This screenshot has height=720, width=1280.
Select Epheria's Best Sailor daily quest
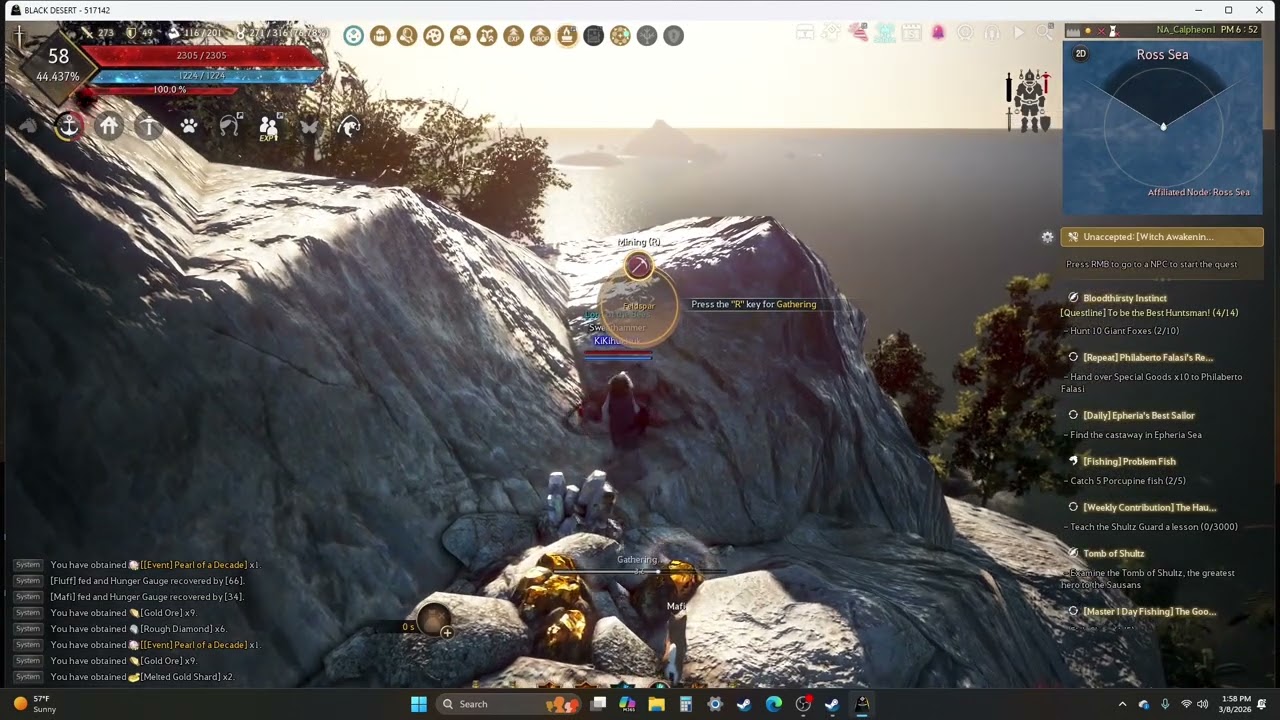click(1139, 415)
